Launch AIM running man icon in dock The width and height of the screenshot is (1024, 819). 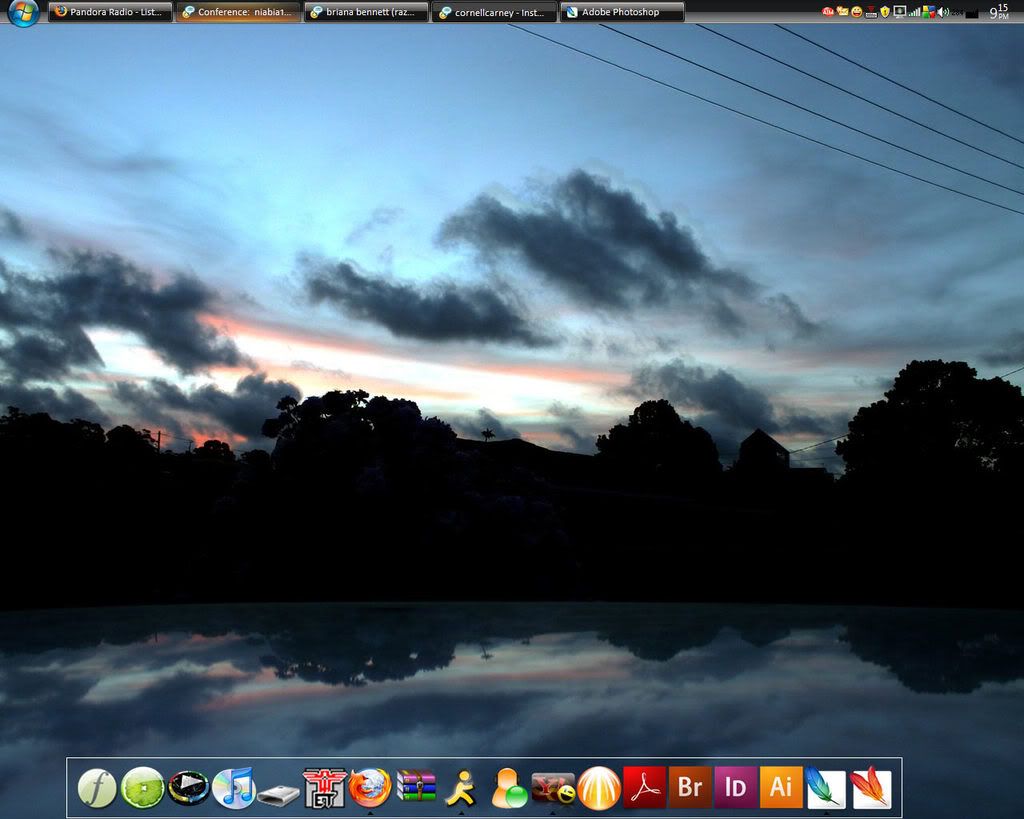point(461,788)
